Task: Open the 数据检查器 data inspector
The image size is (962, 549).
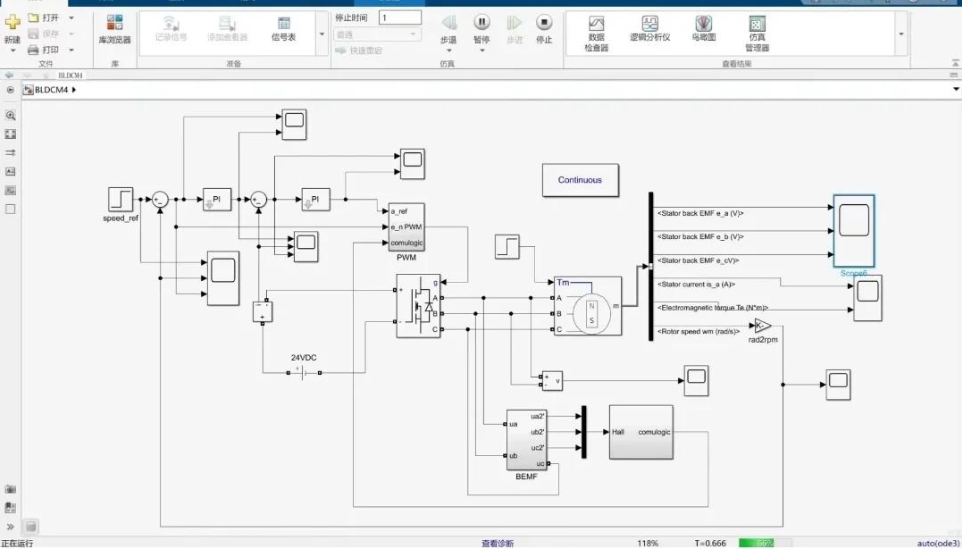Action: click(596, 33)
